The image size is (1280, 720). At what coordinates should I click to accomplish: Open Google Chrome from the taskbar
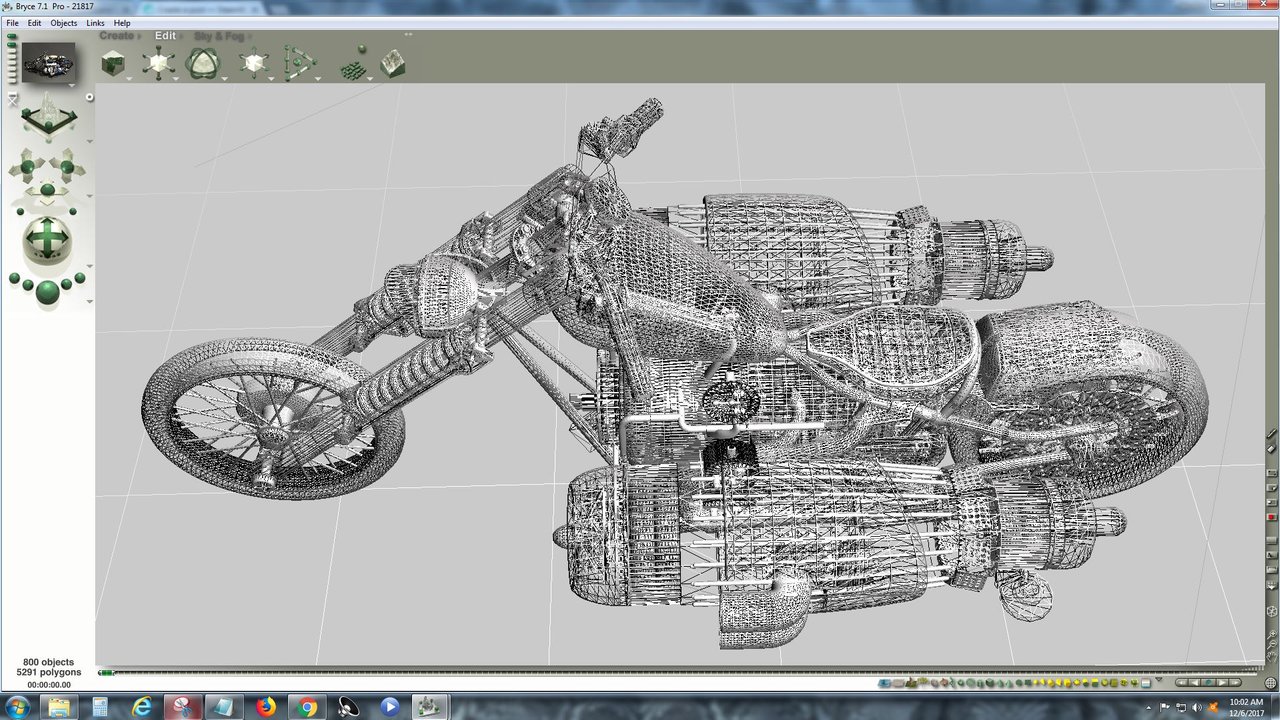tap(307, 707)
